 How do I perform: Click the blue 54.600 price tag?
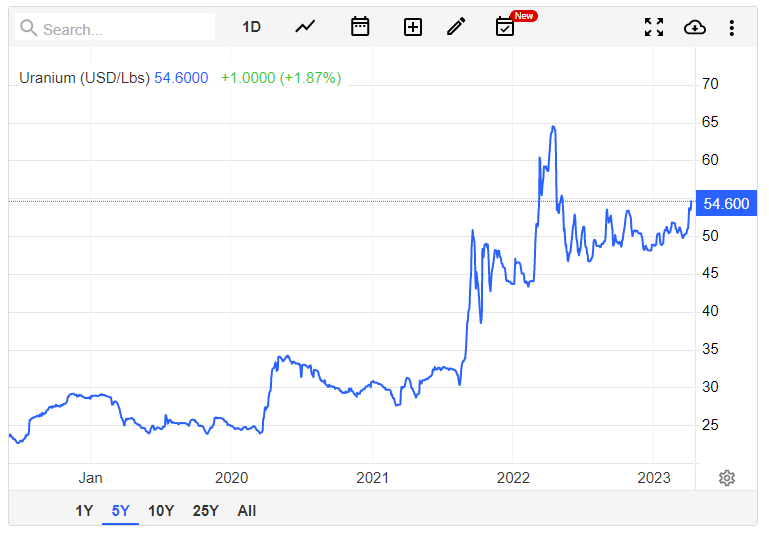coord(726,203)
